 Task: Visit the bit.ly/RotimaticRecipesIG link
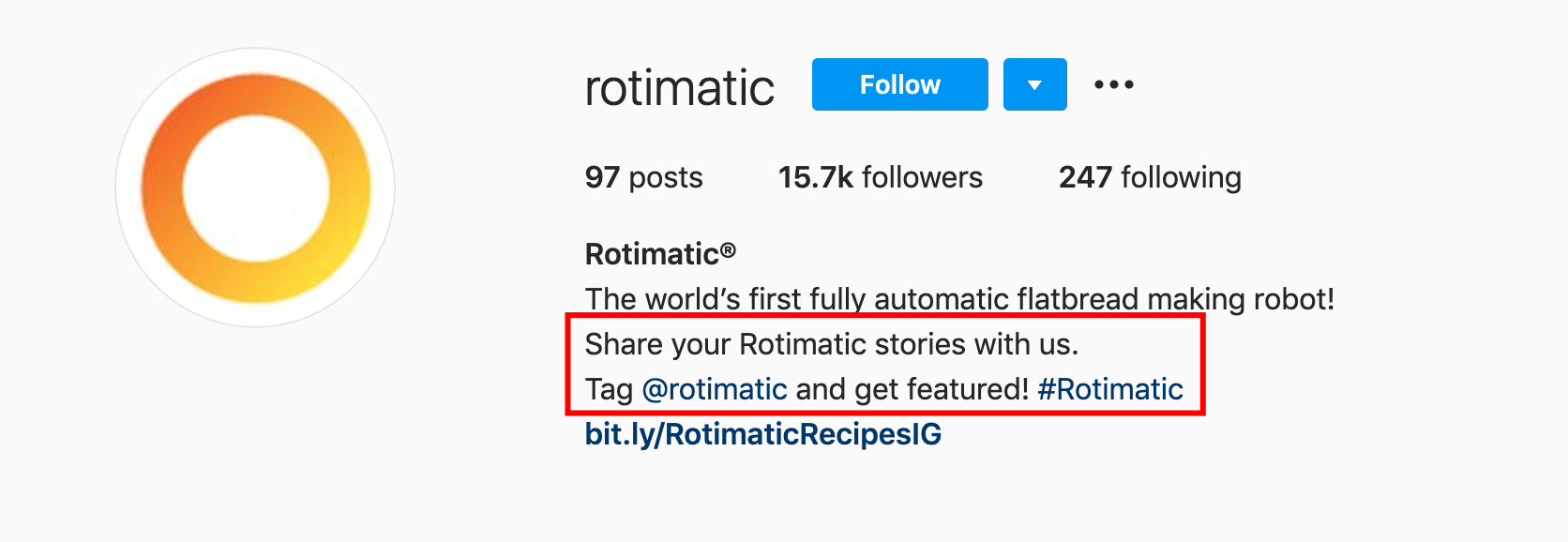coord(762,434)
